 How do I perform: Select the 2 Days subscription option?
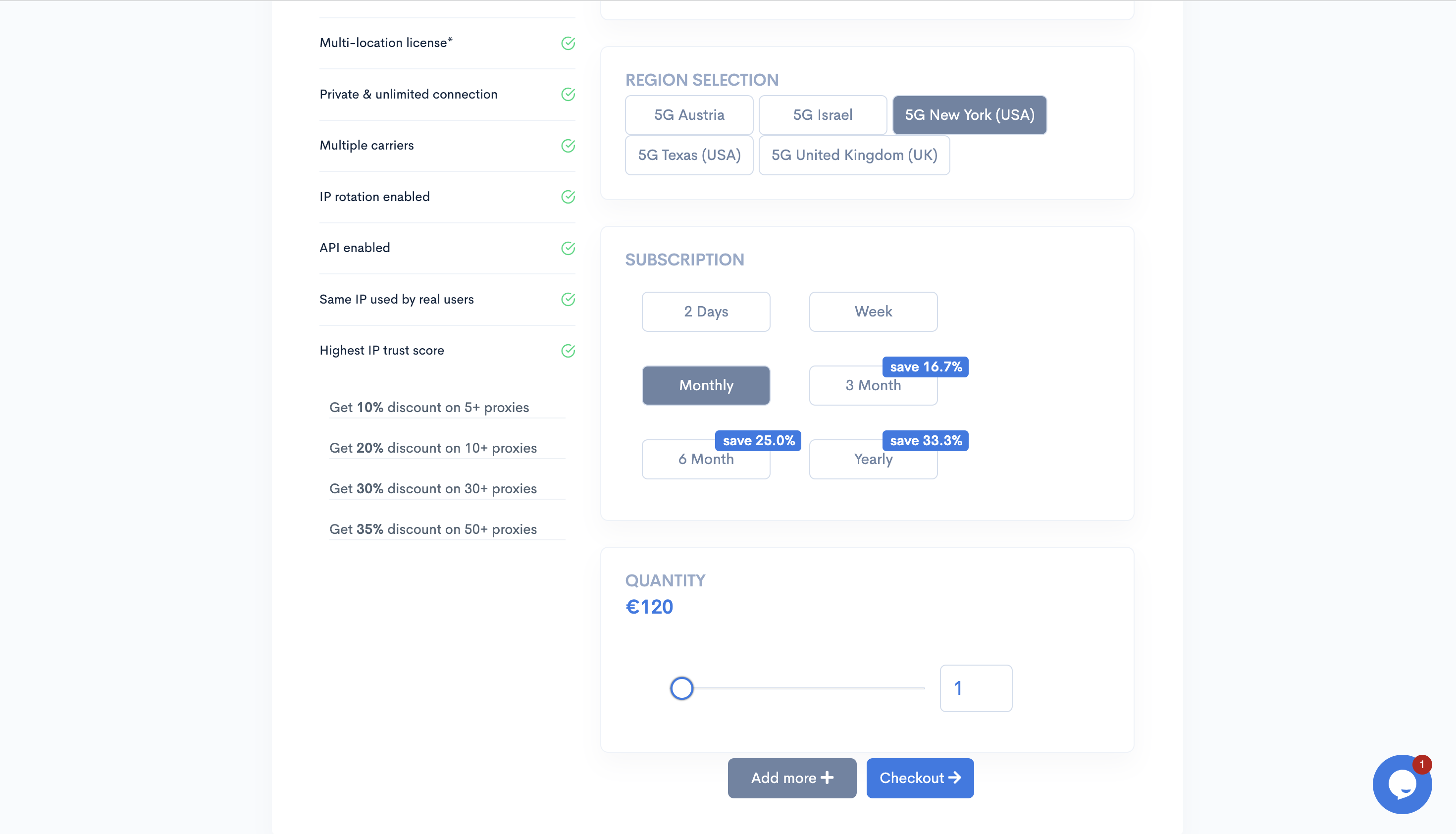tap(705, 311)
